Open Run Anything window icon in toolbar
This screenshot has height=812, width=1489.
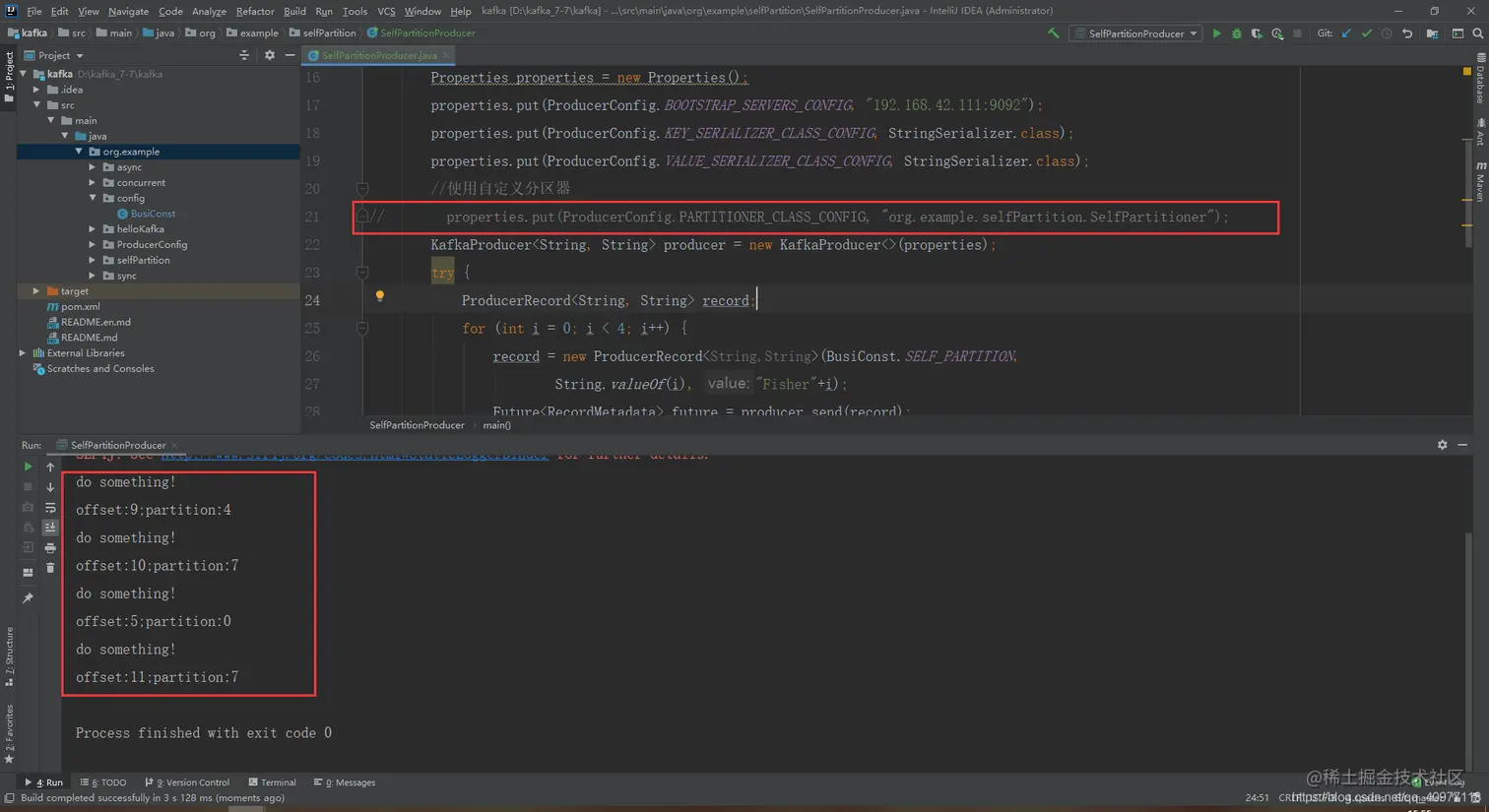click(x=1457, y=33)
